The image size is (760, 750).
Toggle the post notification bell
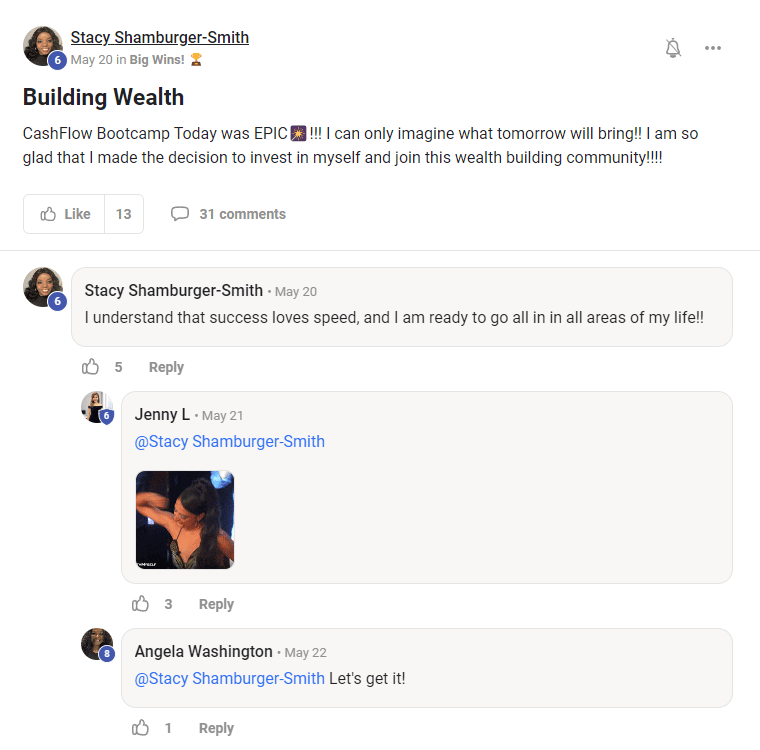pos(673,48)
